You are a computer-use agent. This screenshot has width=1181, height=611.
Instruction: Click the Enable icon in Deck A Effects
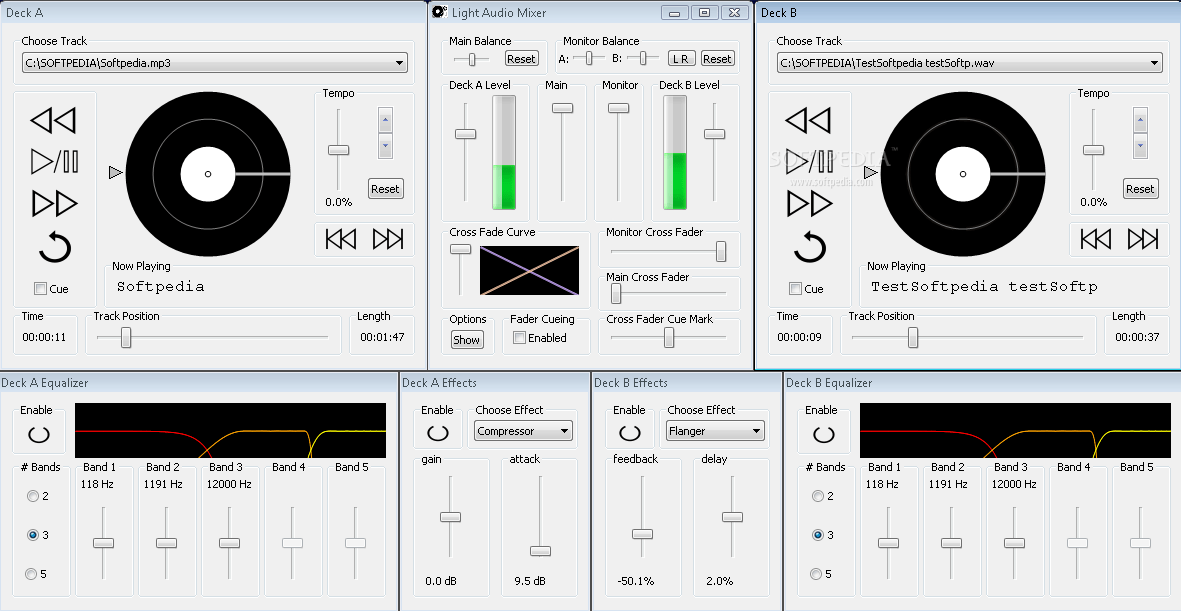pos(438,432)
